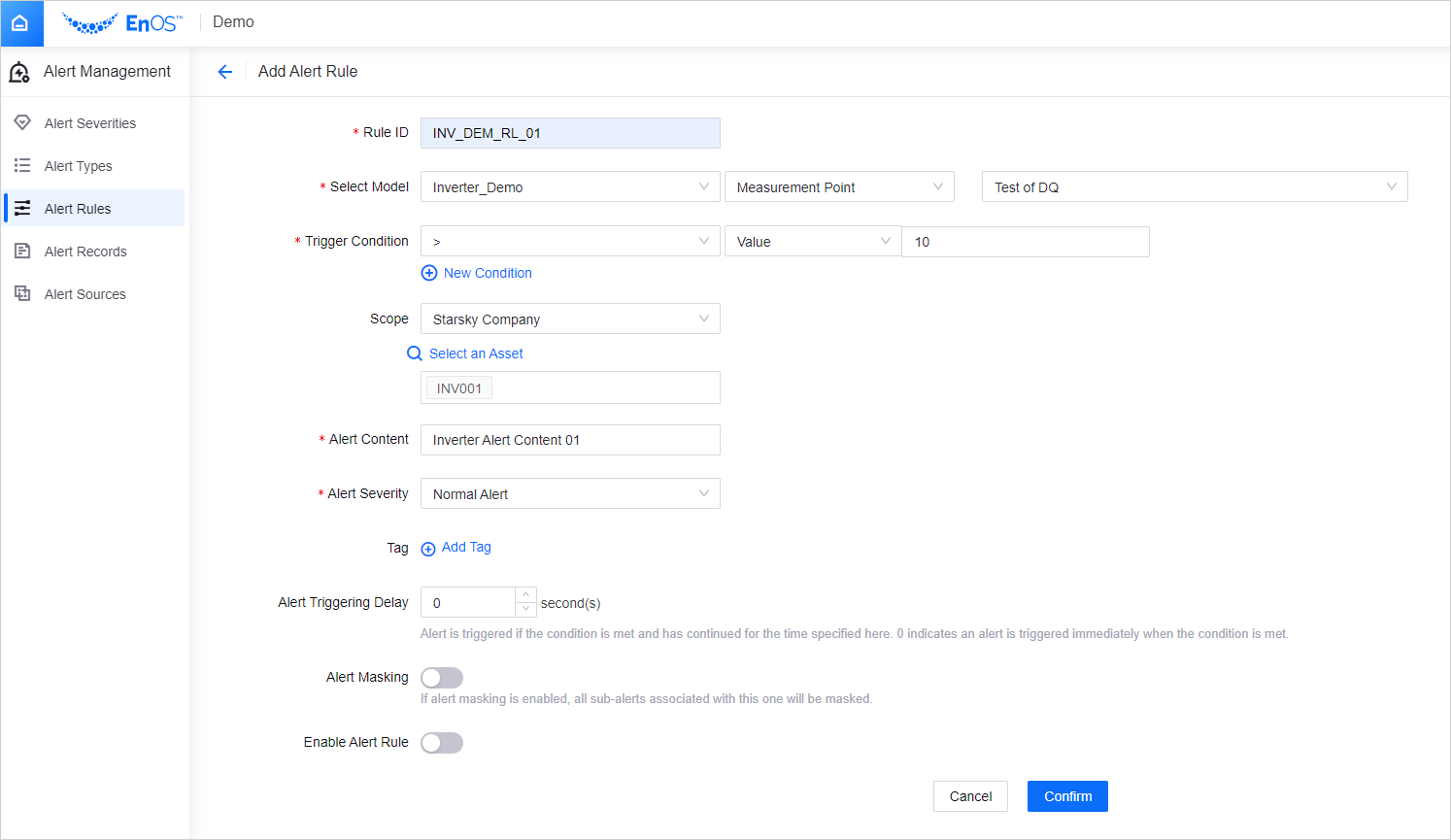Expand the Alert Severity Normal Alert dropdown

[570, 494]
